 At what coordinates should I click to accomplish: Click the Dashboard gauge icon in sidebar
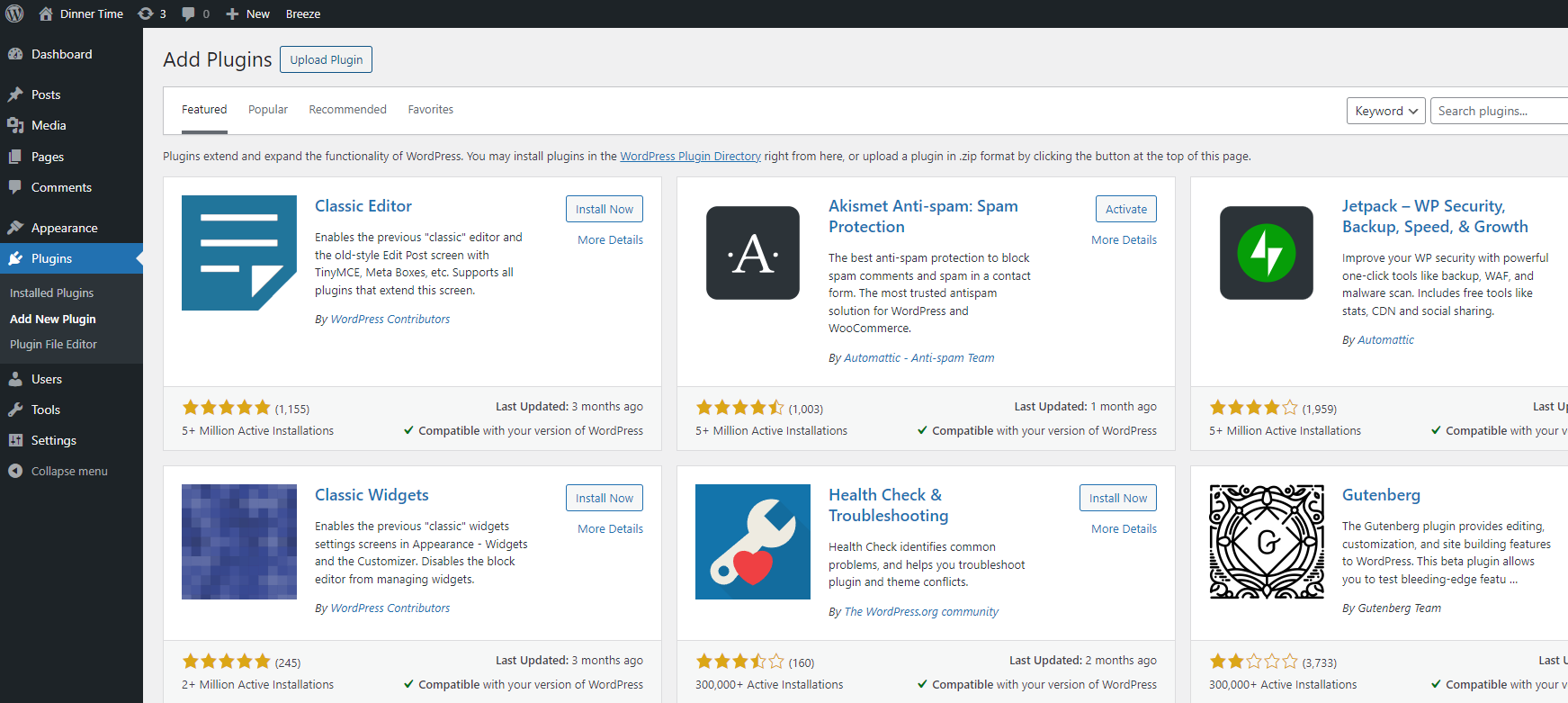(x=15, y=54)
